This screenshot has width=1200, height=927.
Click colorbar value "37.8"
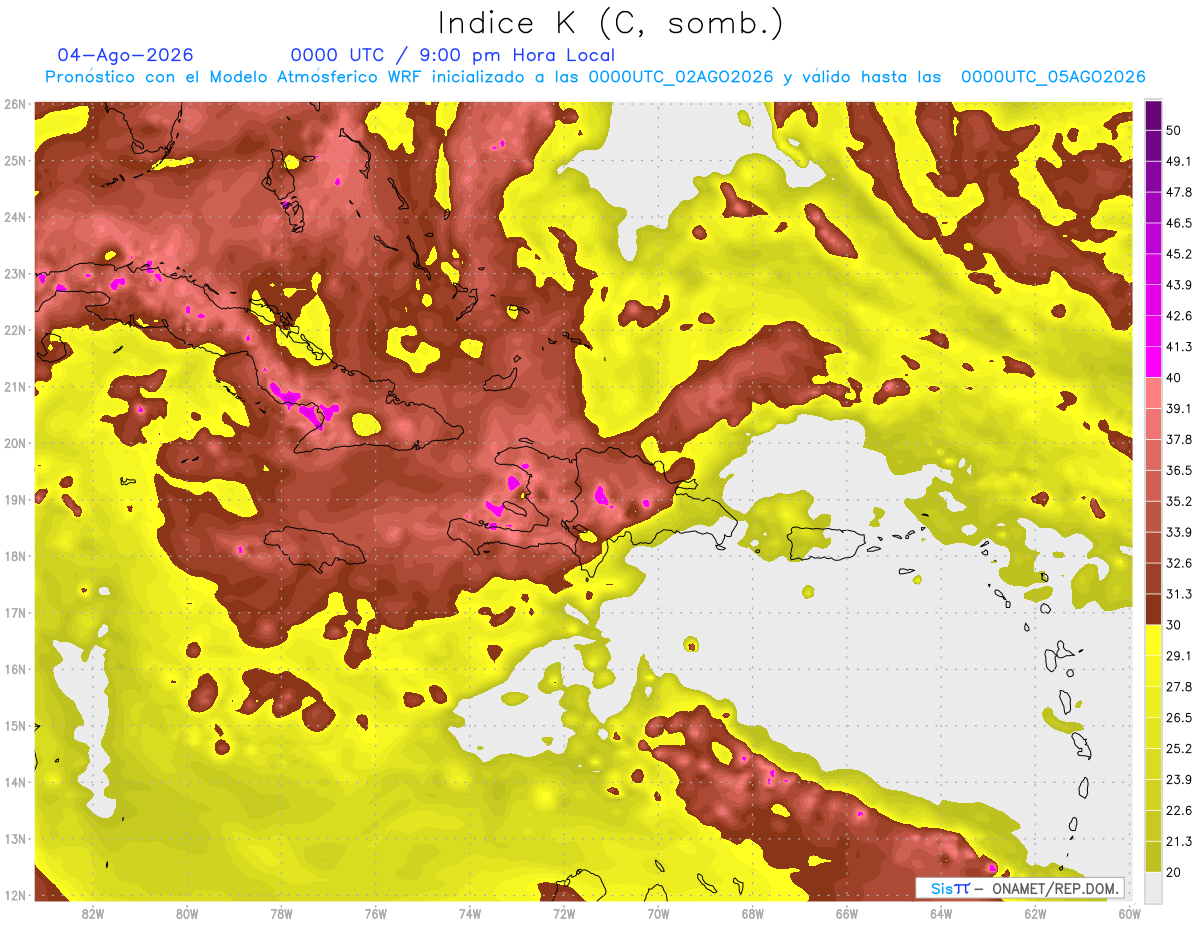(x=1179, y=439)
